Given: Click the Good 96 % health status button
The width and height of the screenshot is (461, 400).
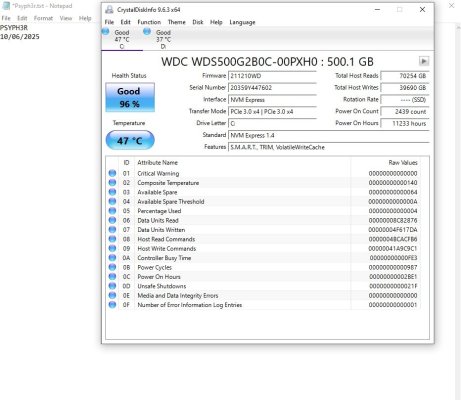Looking at the screenshot, I should tap(130, 97).
